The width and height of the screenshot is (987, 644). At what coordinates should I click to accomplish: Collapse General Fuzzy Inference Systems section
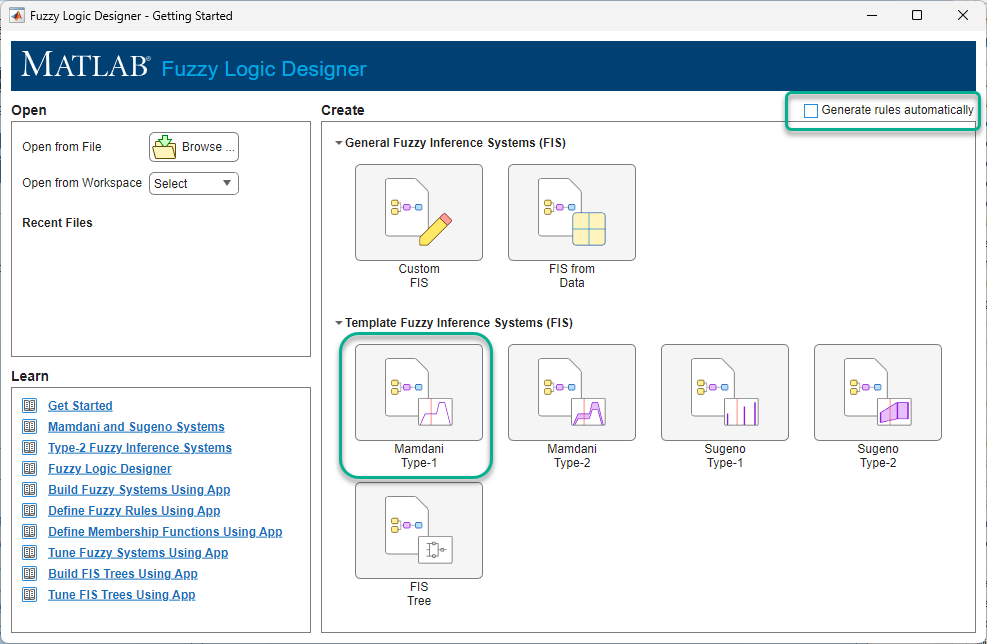coord(339,143)
